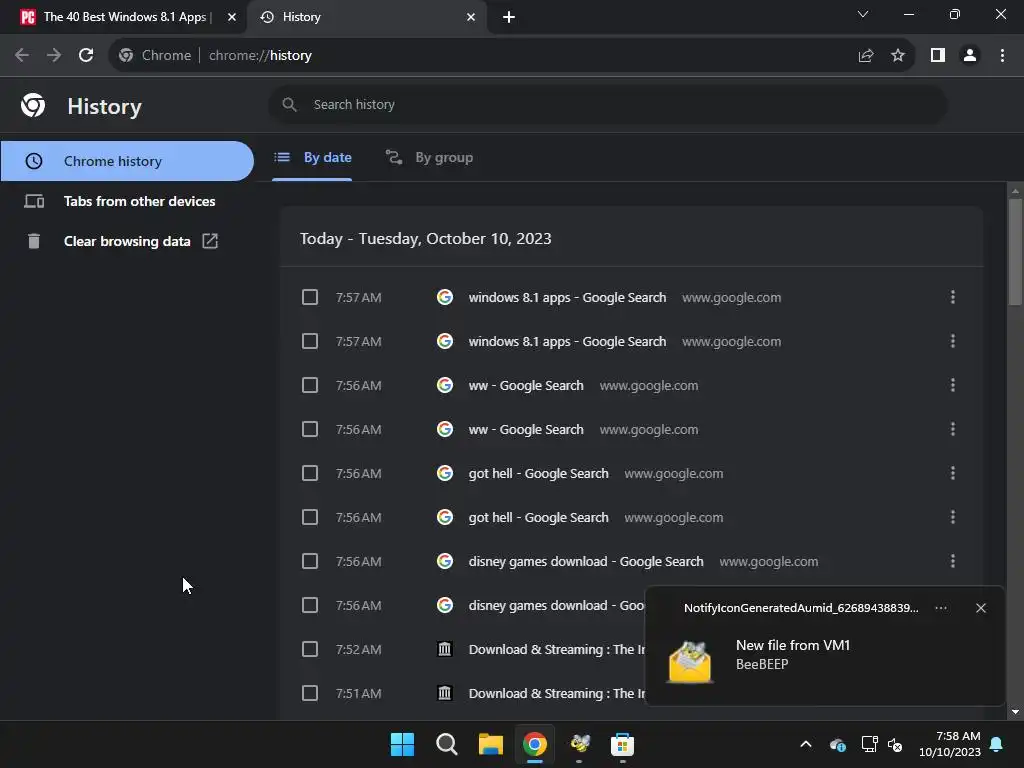Viewport: 1024px width, 768px height.
Task: Select the By group tab
Action: coord(429,157)
